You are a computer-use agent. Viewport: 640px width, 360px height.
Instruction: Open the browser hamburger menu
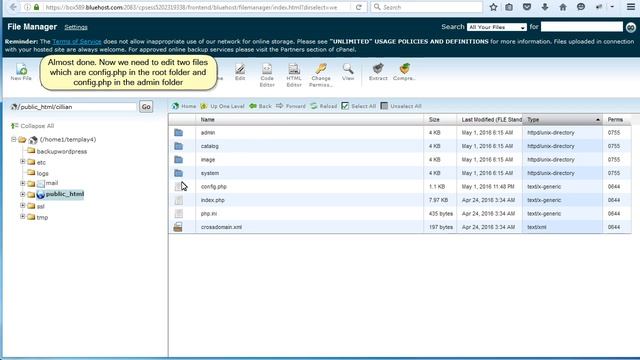coord(631,7)
